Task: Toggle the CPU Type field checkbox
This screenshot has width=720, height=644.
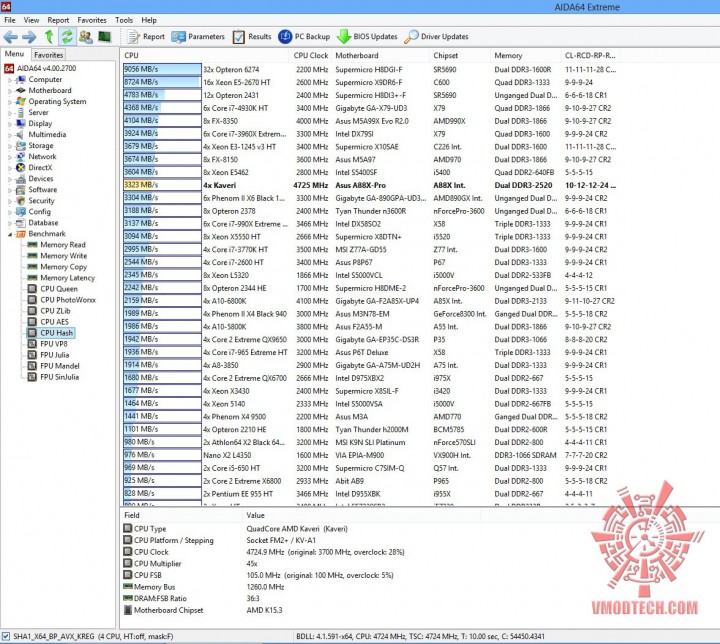Action: tap(128, 528)
